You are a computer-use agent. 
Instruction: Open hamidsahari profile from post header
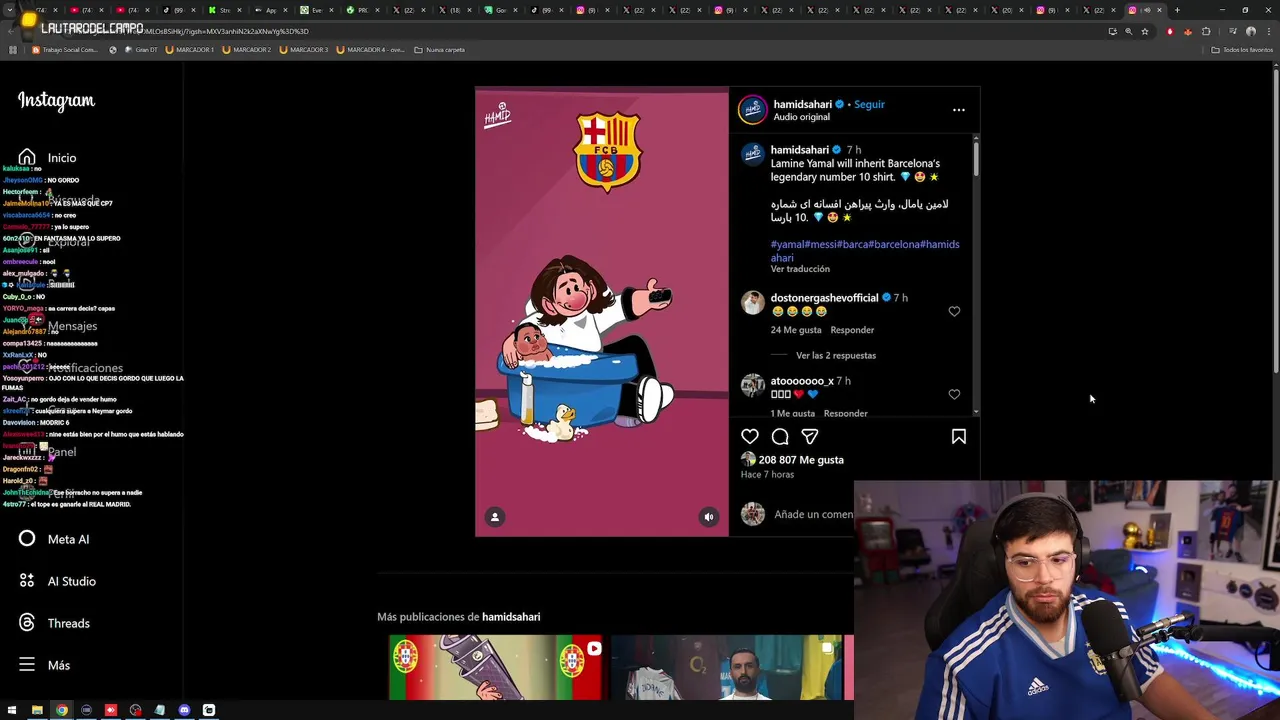click(x=802, y=104)
